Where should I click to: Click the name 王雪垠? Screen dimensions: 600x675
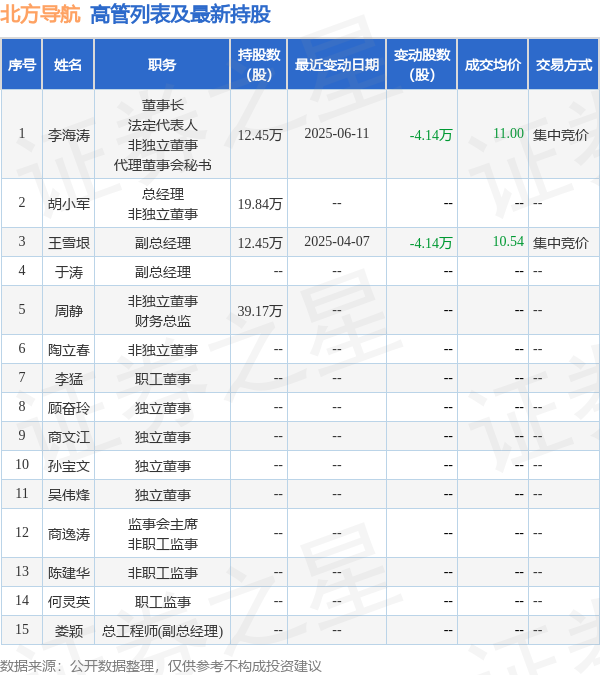tap(69, 243)
